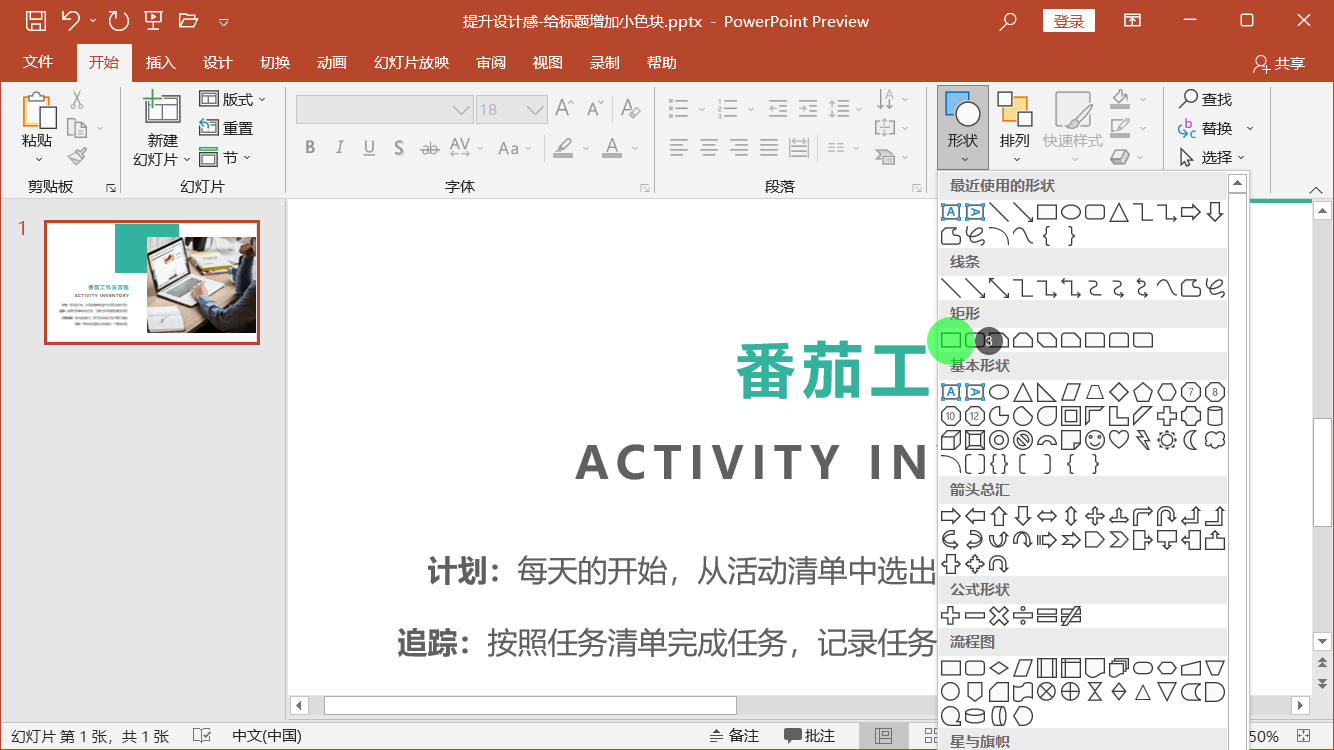Choose the double-headed arrow line in Lines
The width and height of the screenshot is (1334, 750).
click(x=999, y=288)
